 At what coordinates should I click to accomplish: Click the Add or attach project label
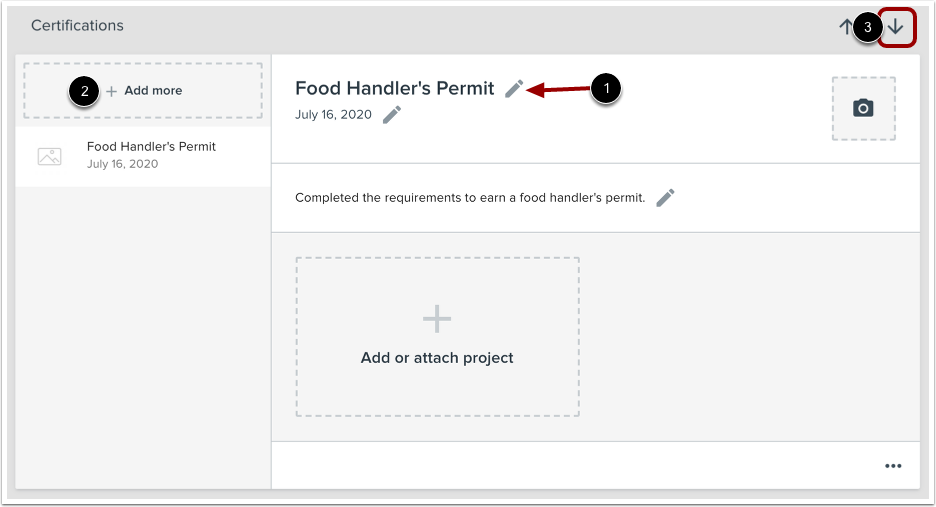pyautogui.click(x=437, y=358)
